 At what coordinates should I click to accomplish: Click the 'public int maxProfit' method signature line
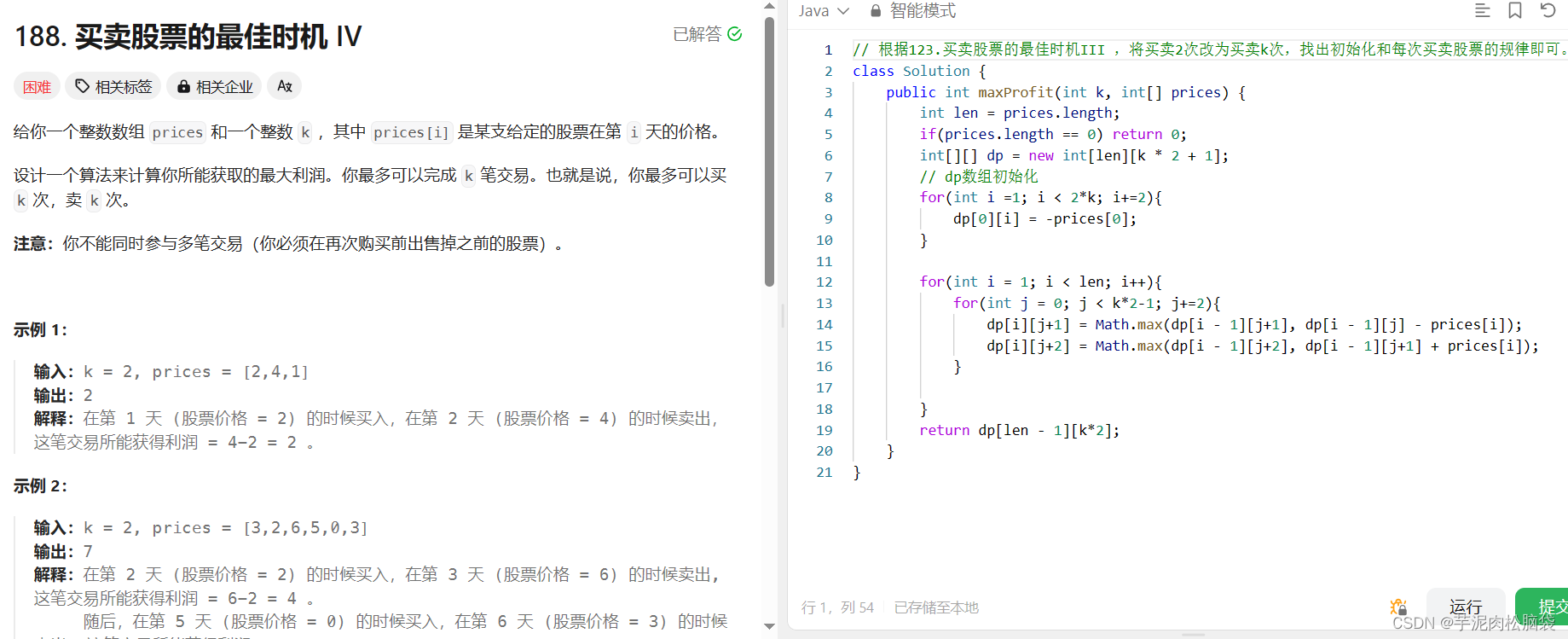click(1066, 92)
